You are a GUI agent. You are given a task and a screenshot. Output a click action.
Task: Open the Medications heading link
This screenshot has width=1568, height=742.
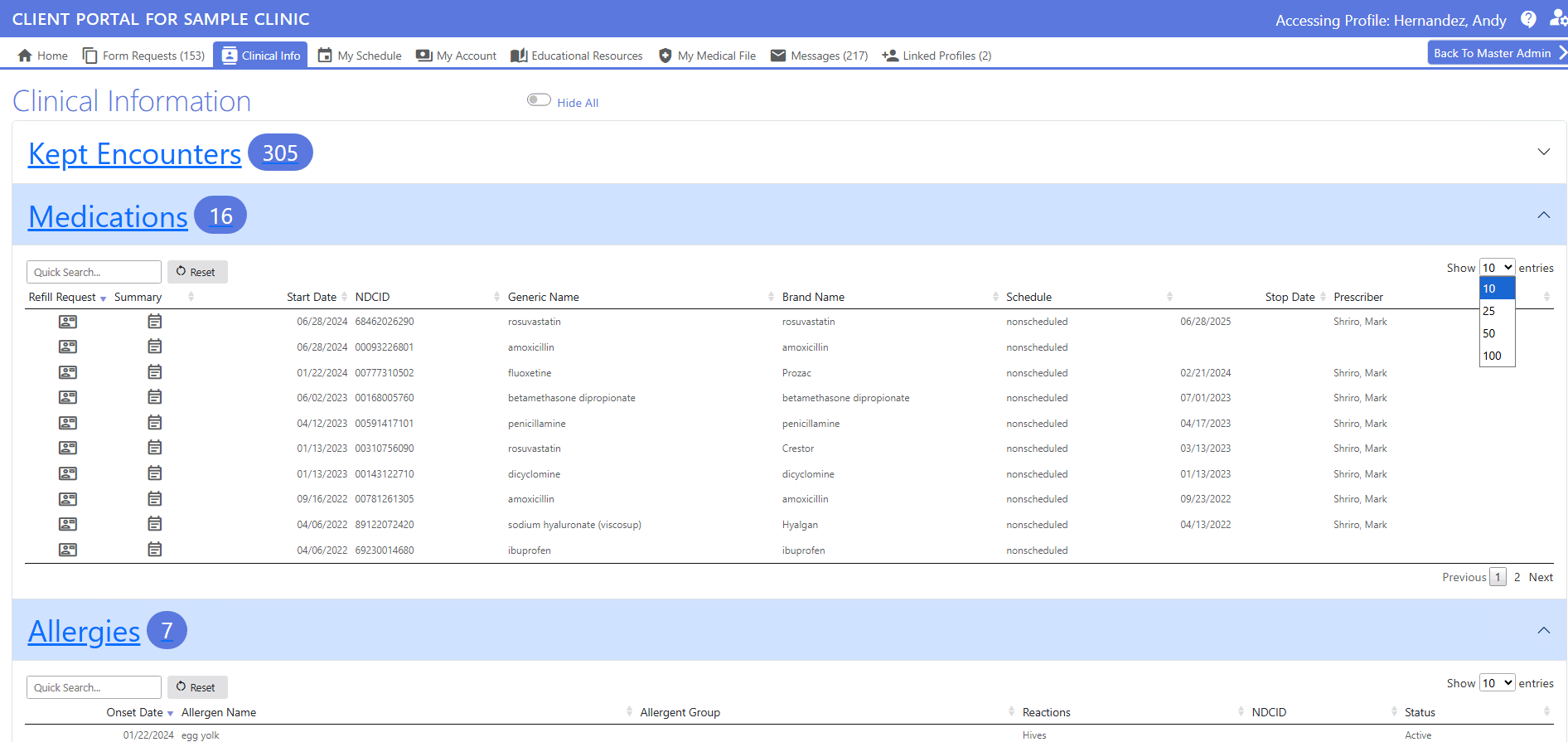pos(109,216)
